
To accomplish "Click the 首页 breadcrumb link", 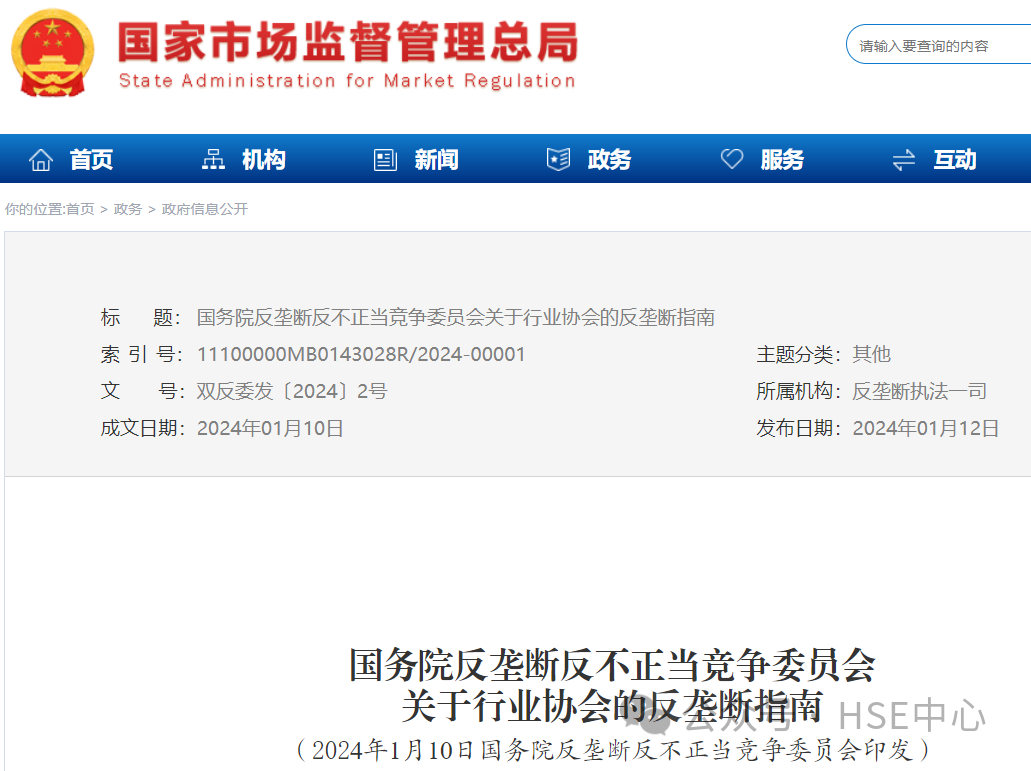I will point(80,209).
